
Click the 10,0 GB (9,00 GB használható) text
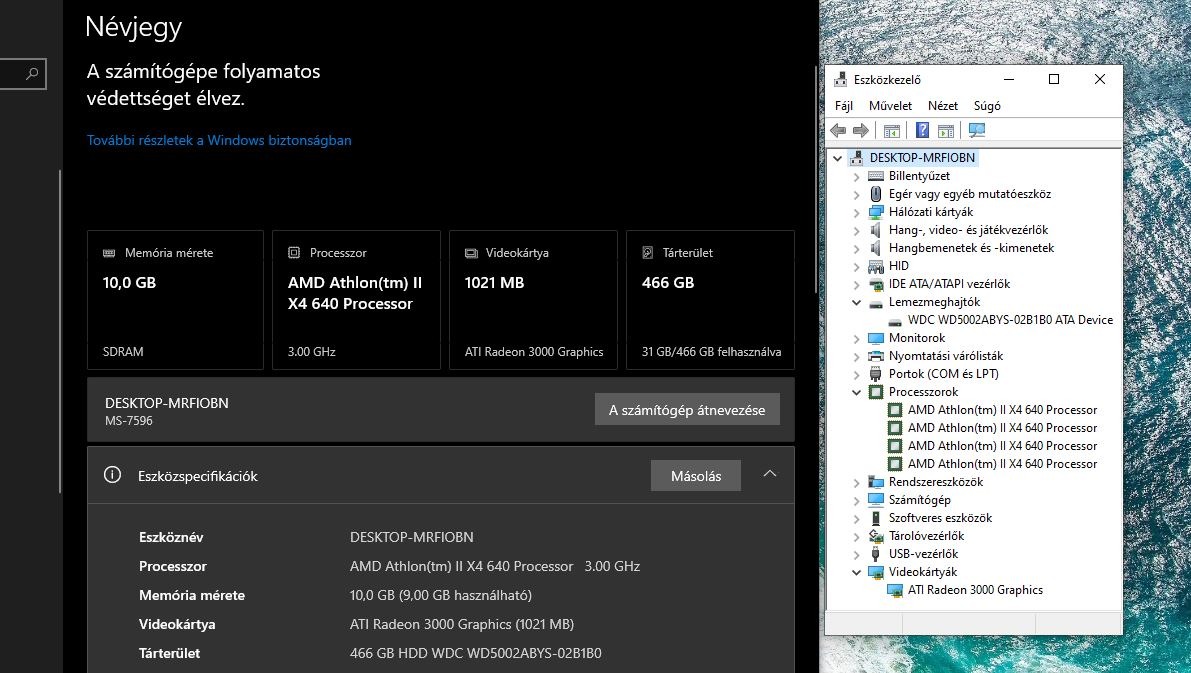tap(441, 596)
